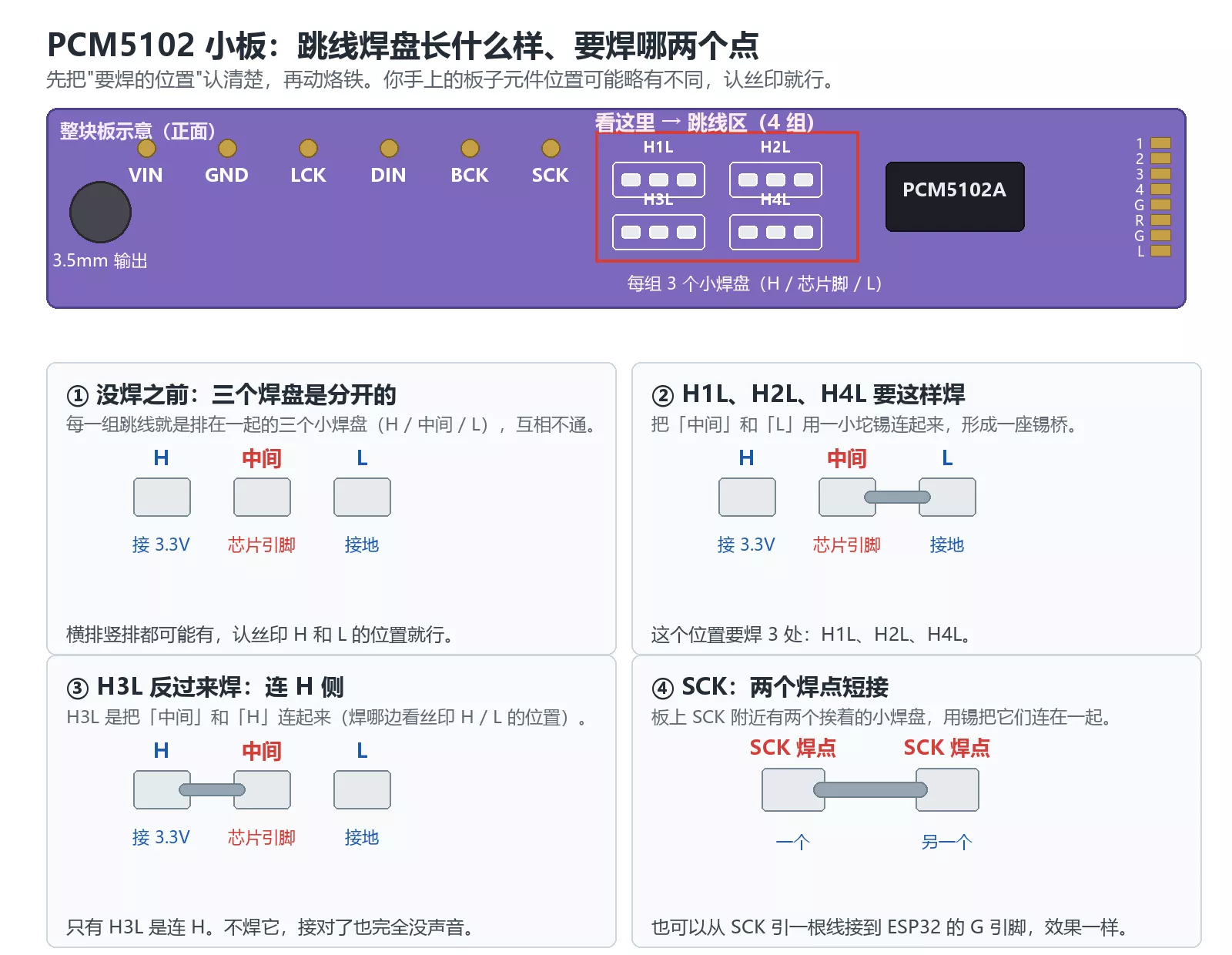This screenshot has width=1232, height=955.
Task: Click the SCK pad above 一个
Action: (793, 789)
